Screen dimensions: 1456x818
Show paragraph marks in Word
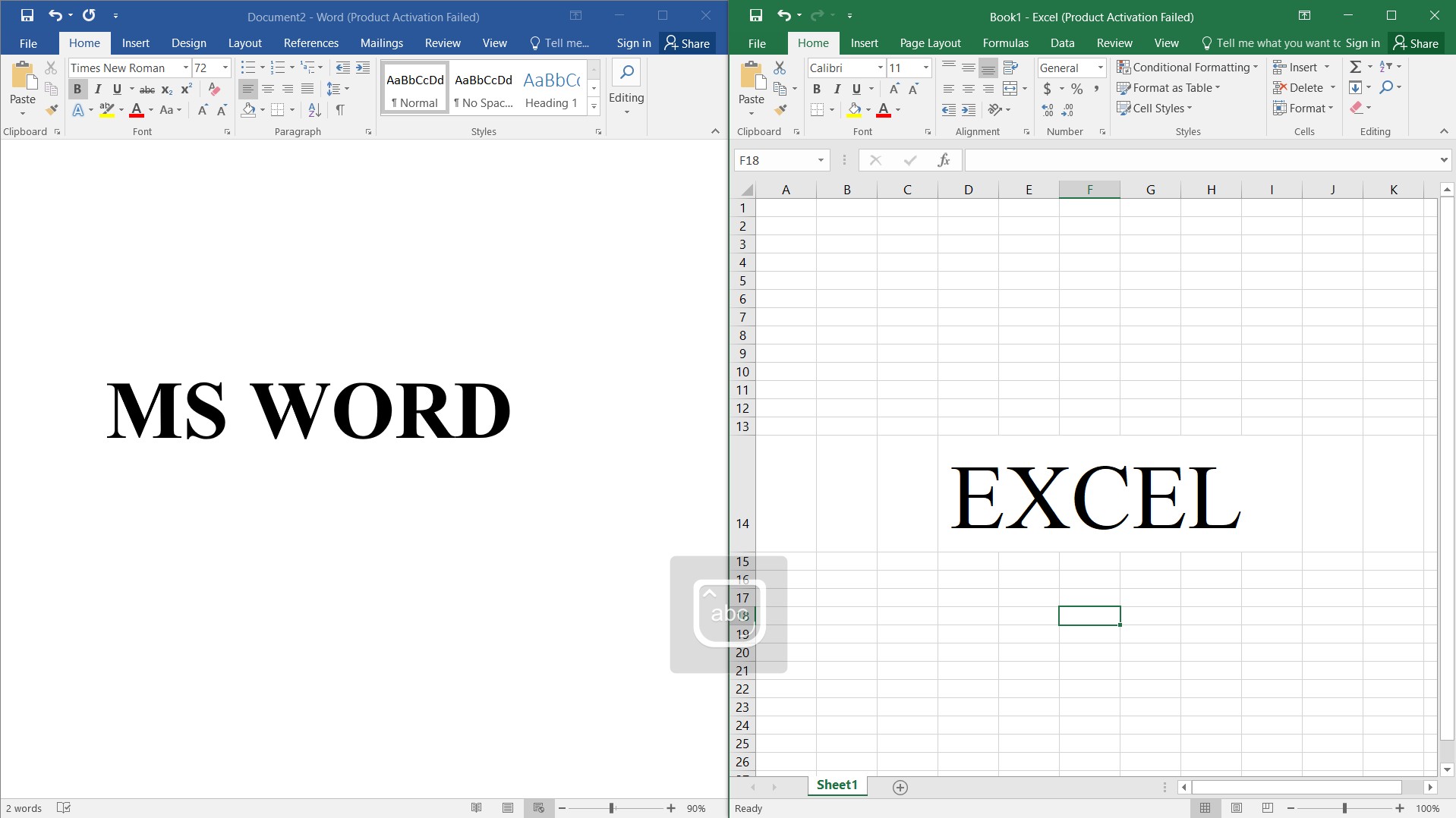(341, 109)
